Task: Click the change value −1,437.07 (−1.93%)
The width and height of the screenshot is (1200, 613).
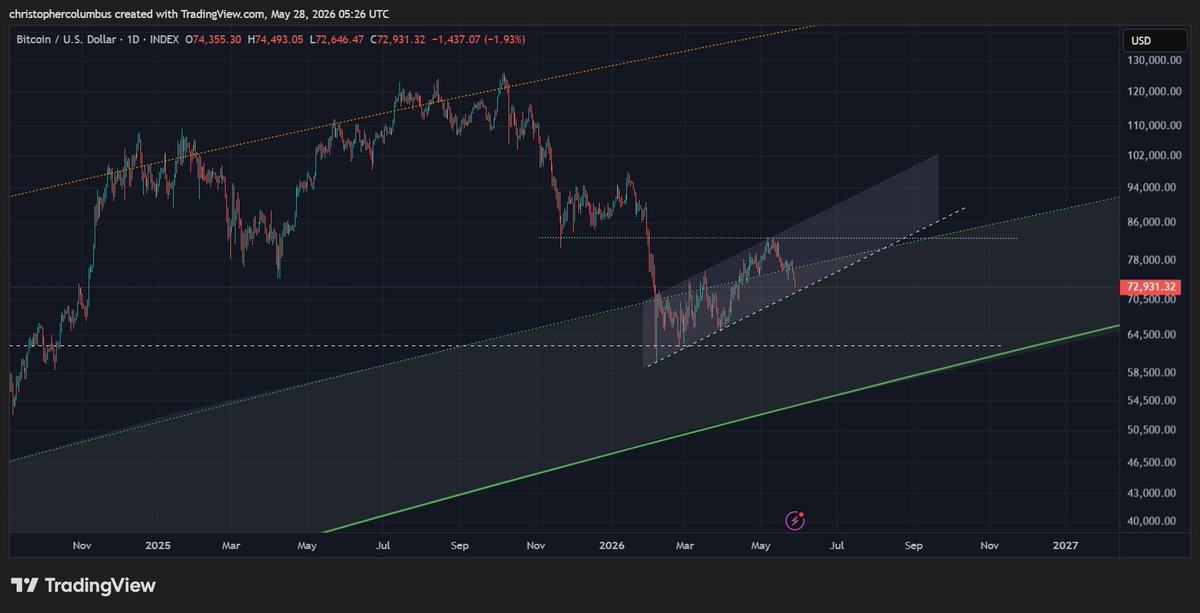Action: coord(478,39)
